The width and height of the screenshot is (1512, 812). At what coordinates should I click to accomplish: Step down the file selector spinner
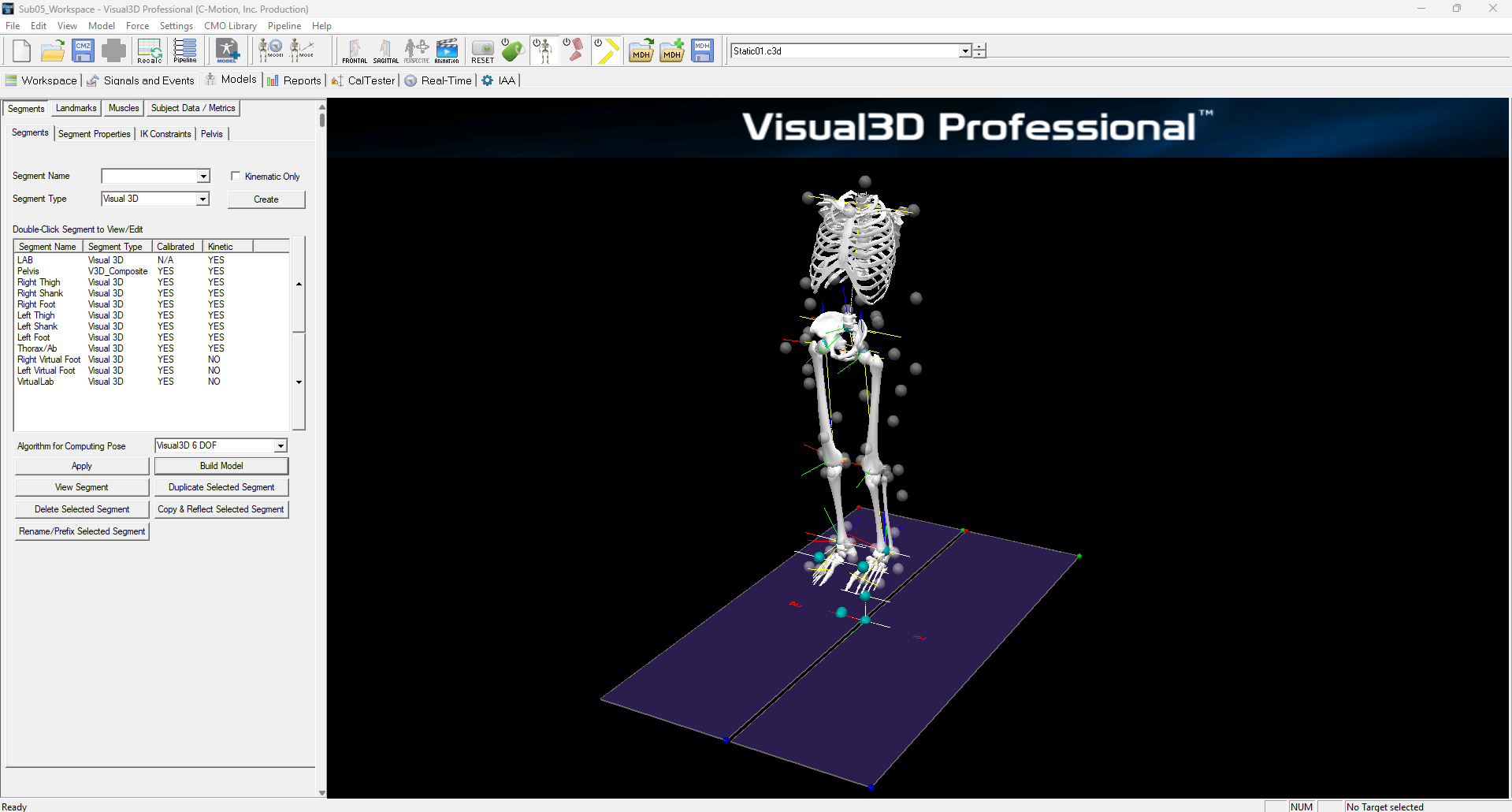coord(979,54)
